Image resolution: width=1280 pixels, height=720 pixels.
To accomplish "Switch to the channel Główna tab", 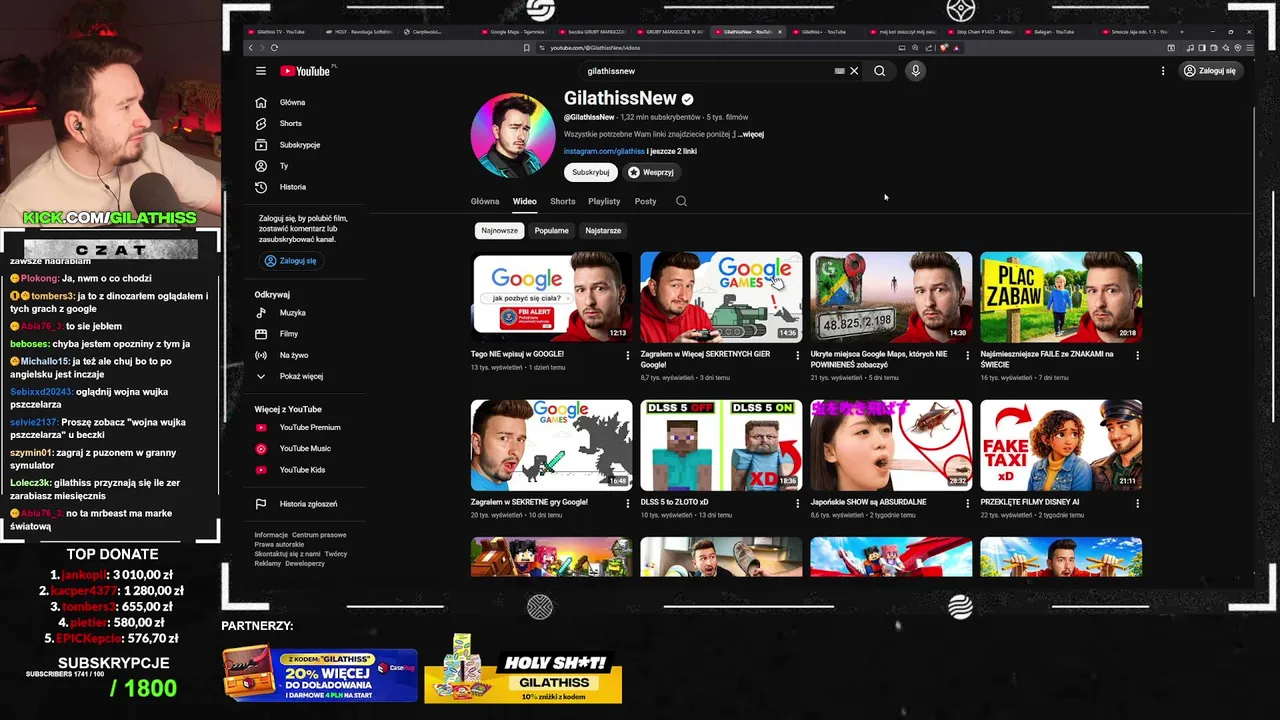I will point(485,201).
